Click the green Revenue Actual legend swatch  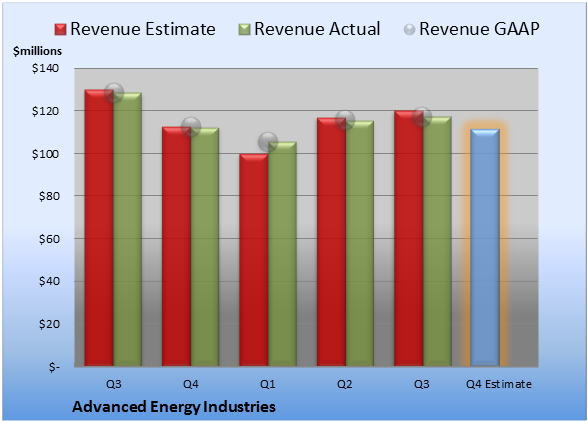(244, 30)
